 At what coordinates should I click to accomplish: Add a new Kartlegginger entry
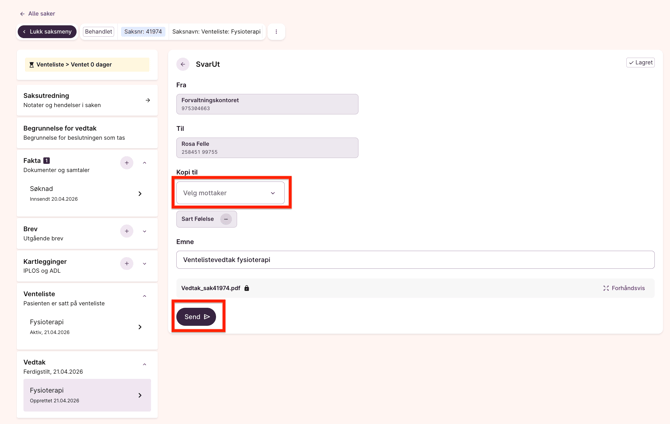127,264
